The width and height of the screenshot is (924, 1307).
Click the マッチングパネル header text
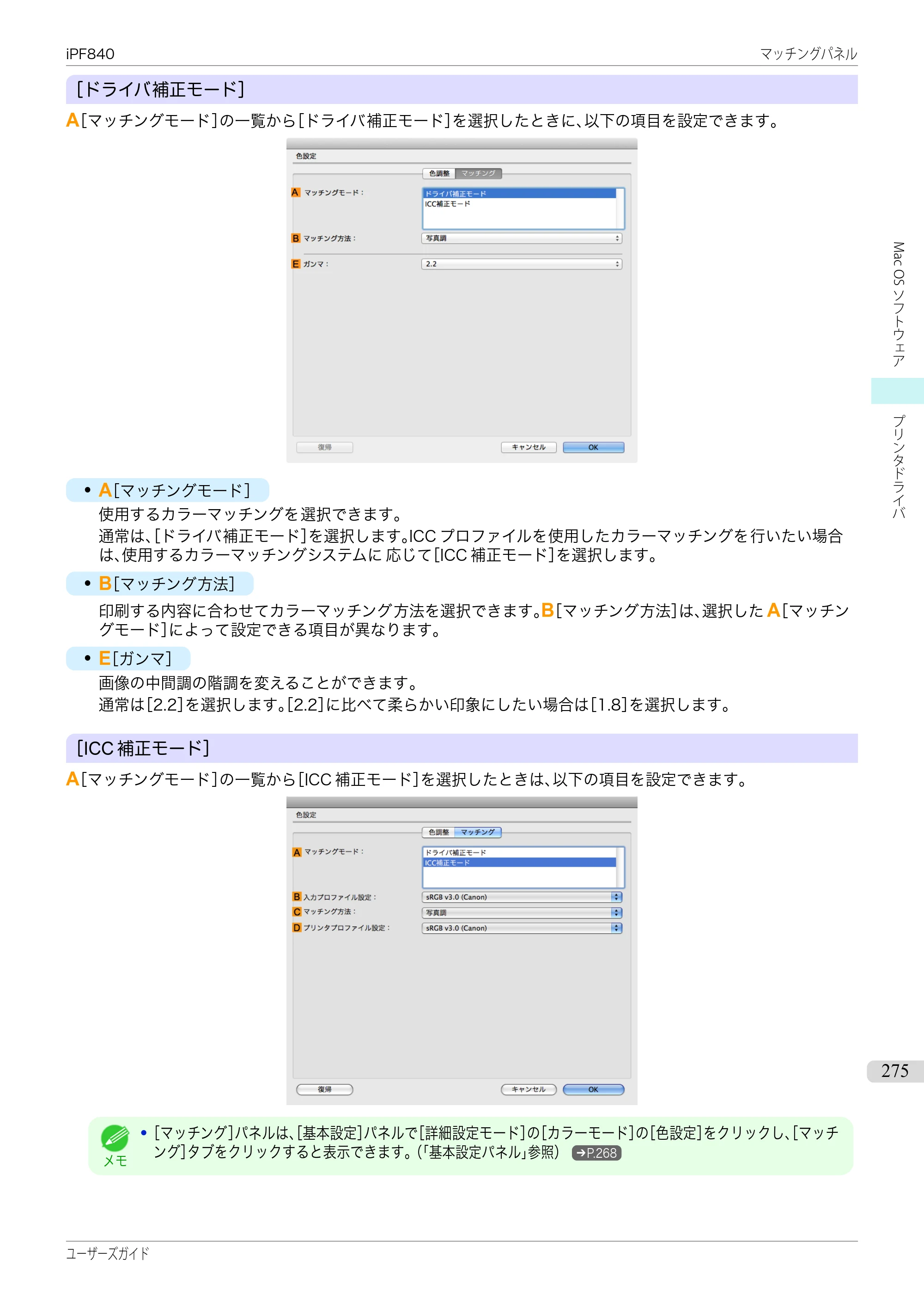[808, 54]
